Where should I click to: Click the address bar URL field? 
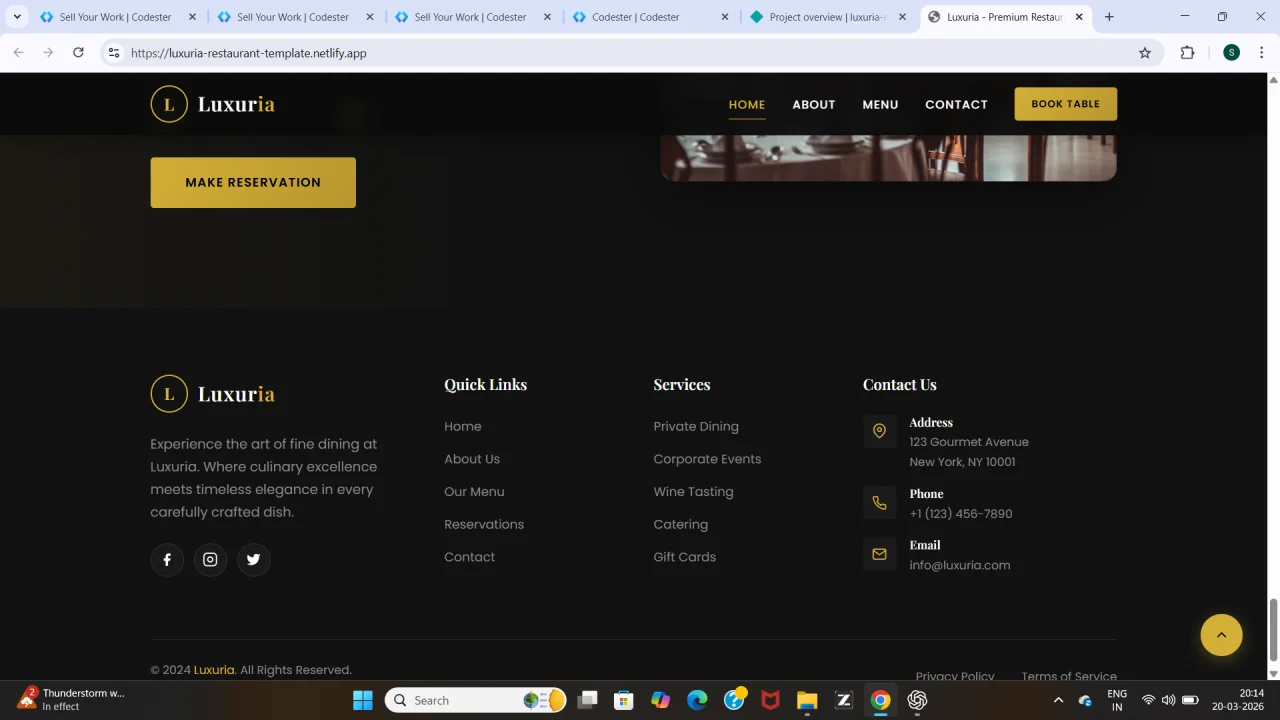(x=630, y=53)
